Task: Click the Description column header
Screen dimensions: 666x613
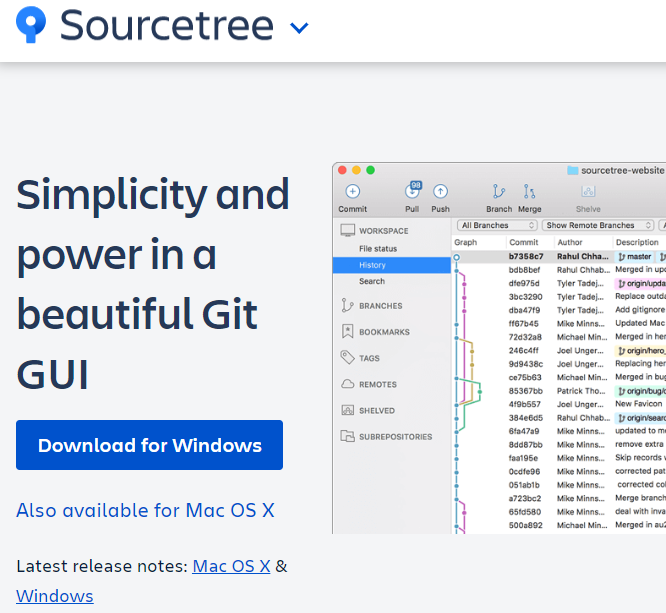Action: point(637,242)
